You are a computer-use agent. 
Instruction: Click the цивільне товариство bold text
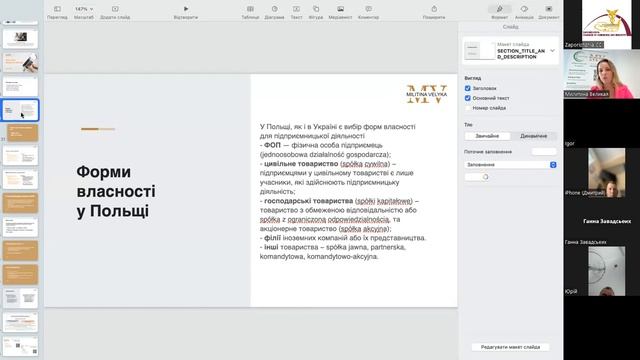(x=301, y=164)
